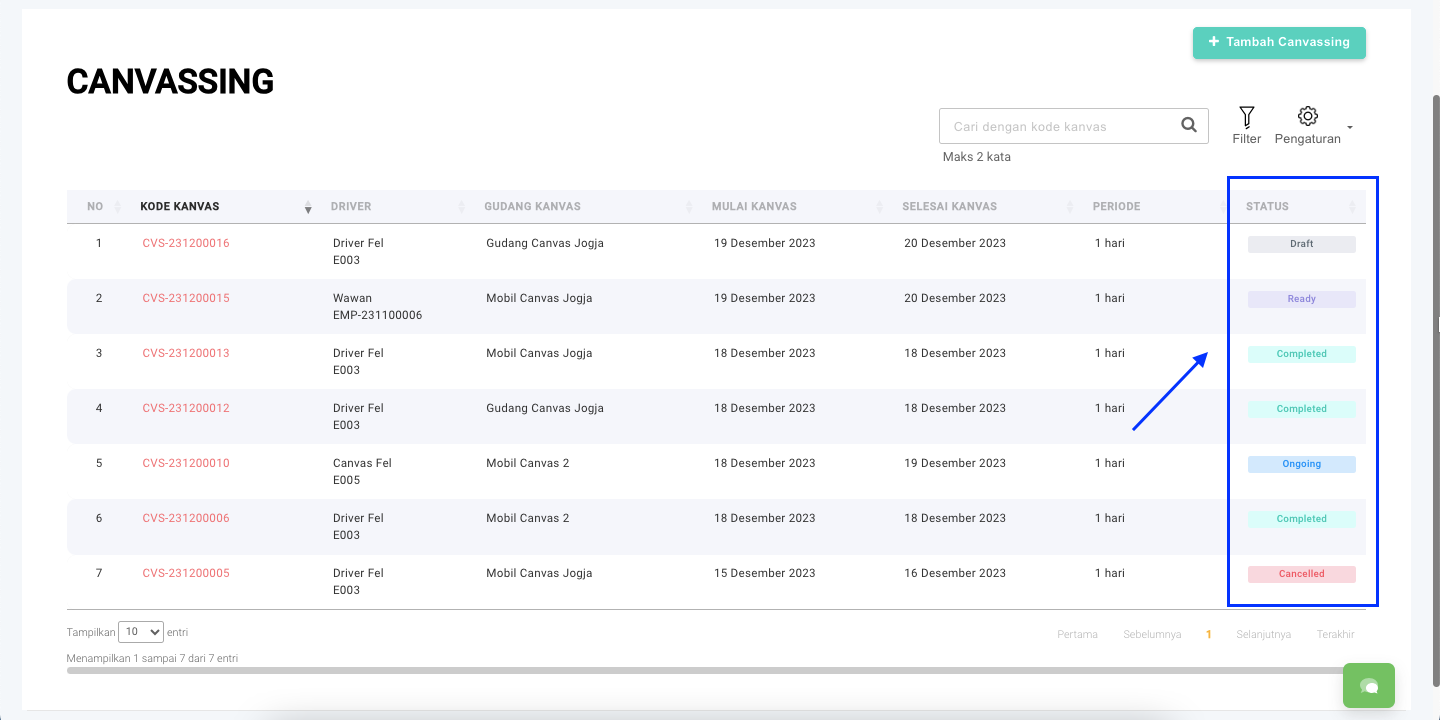
Task: Focus the kode kanvas search field
Action: pos(1058,127)
